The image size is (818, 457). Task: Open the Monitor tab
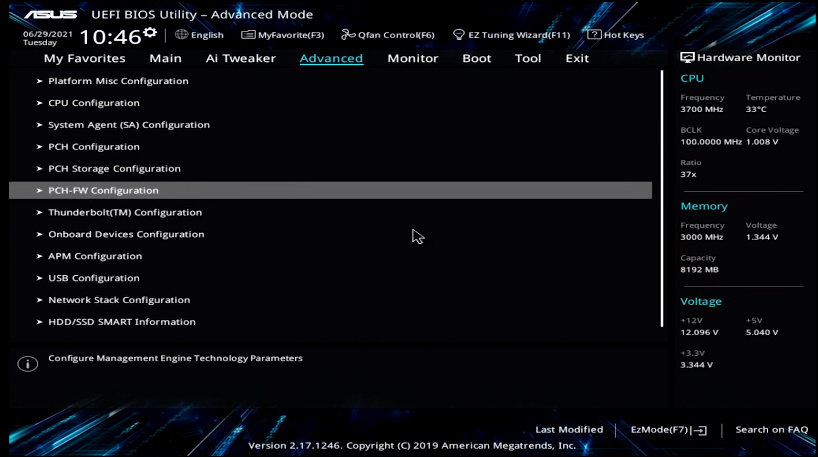[x=412, y=58]
